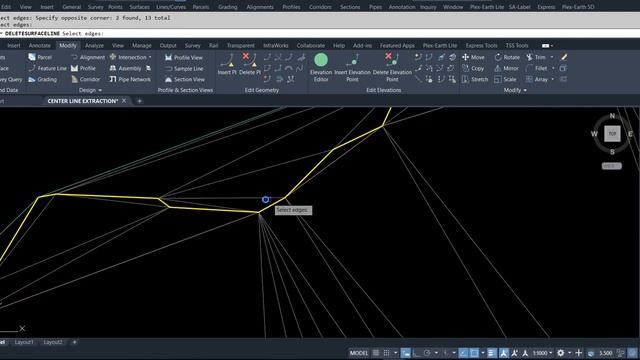This screenshot has width=640, height=360.
Task: Click the Trim tool
Action: click(536, 57)
